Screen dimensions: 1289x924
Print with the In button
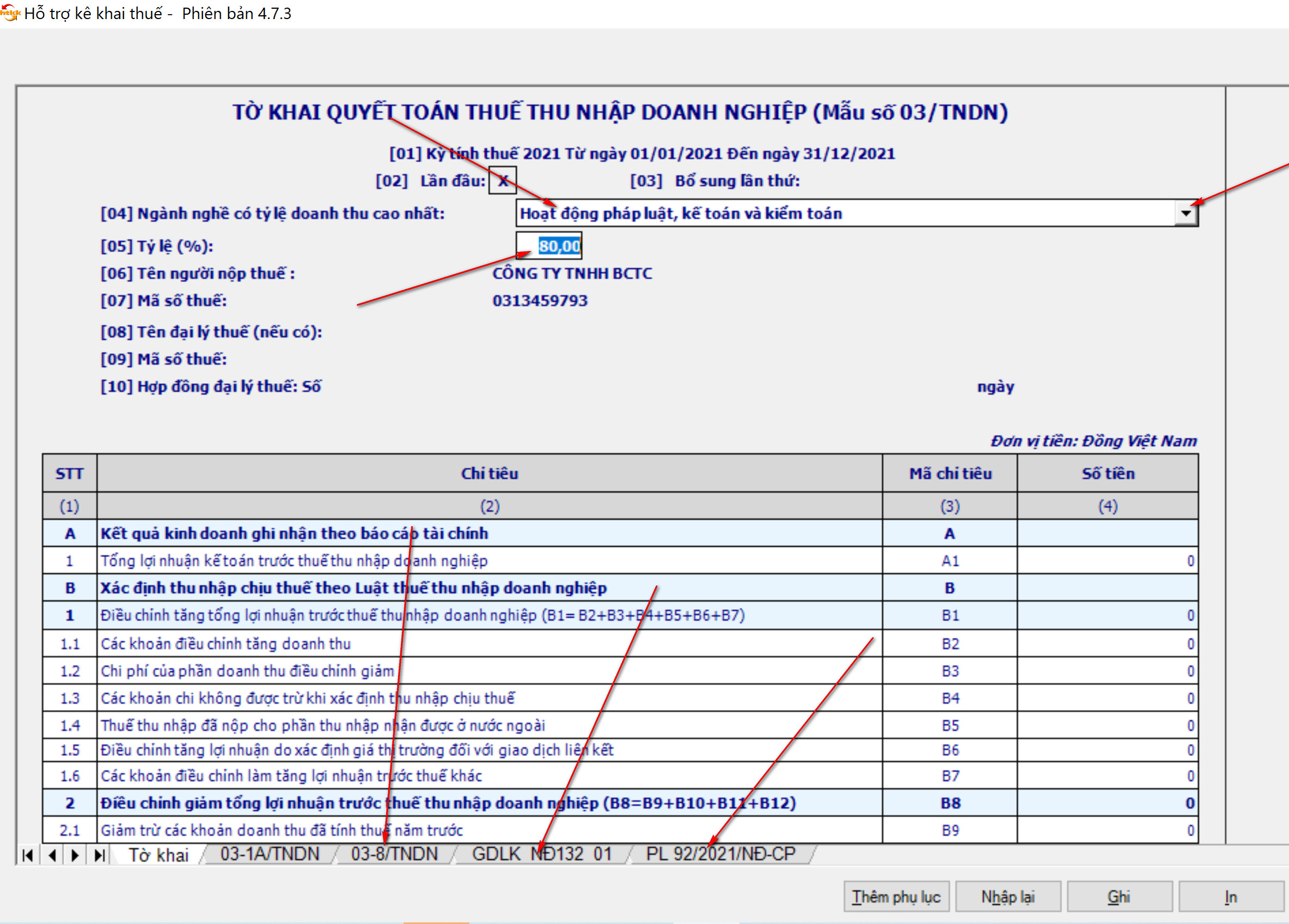tap(1231, 897)
